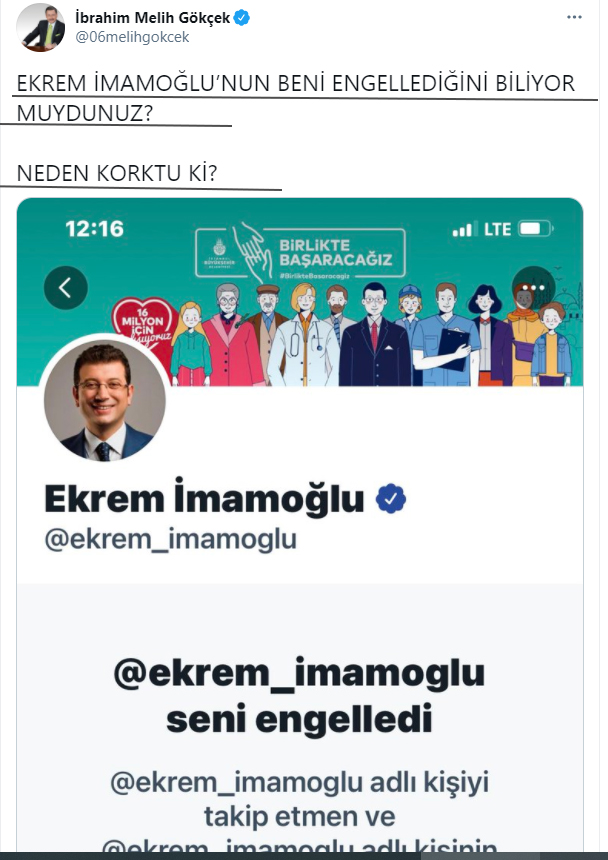
Task: Click the tweet text 'NEDEN KORKTU Kİ?'
Action: point(117,173)
